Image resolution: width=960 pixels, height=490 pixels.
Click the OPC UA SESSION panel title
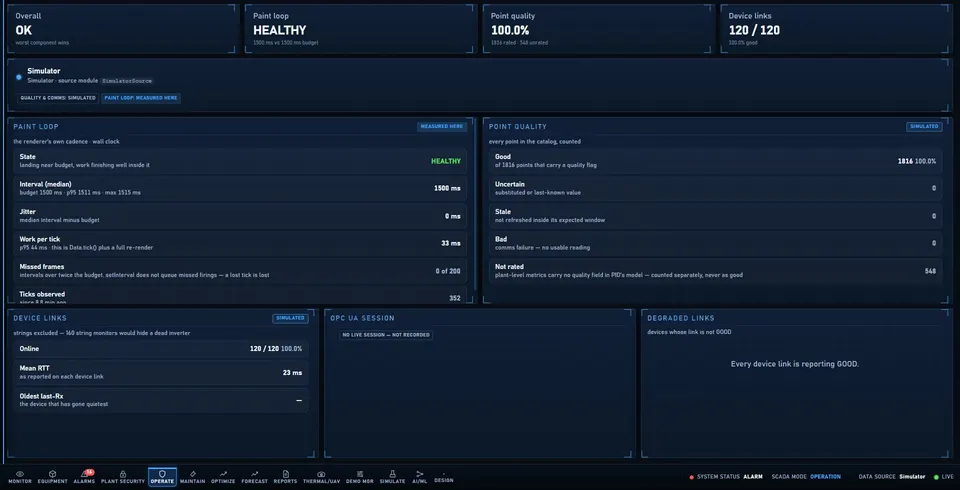(362, 318)
